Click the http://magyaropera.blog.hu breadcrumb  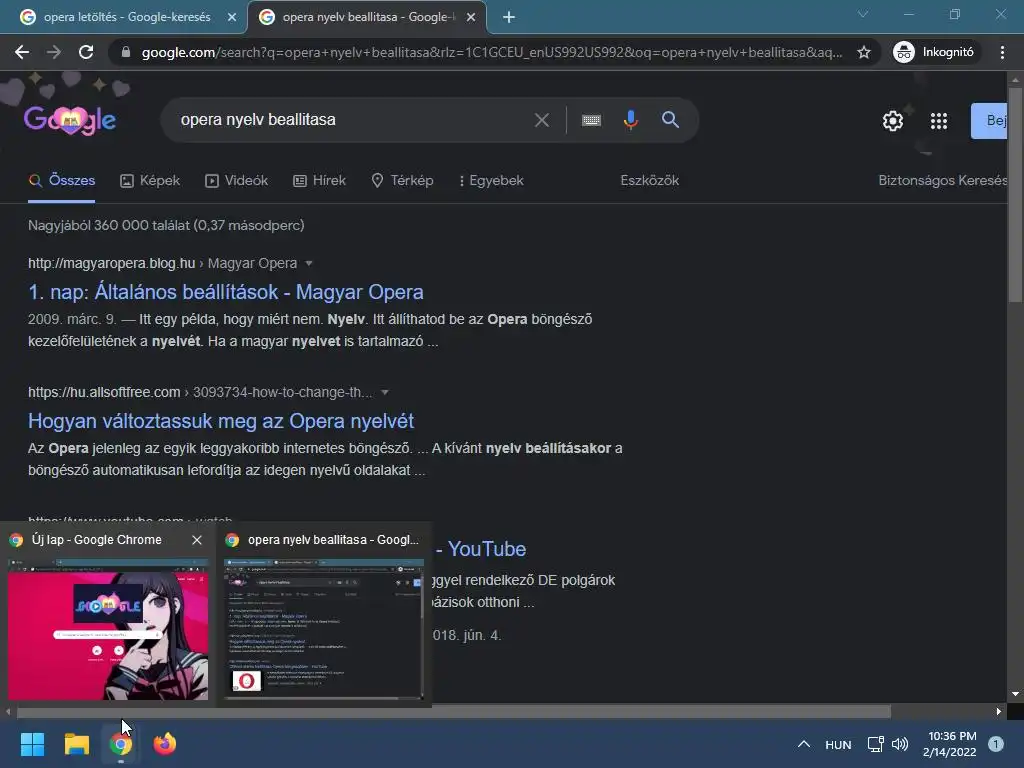pyautogui.click(x=112, y=263)
